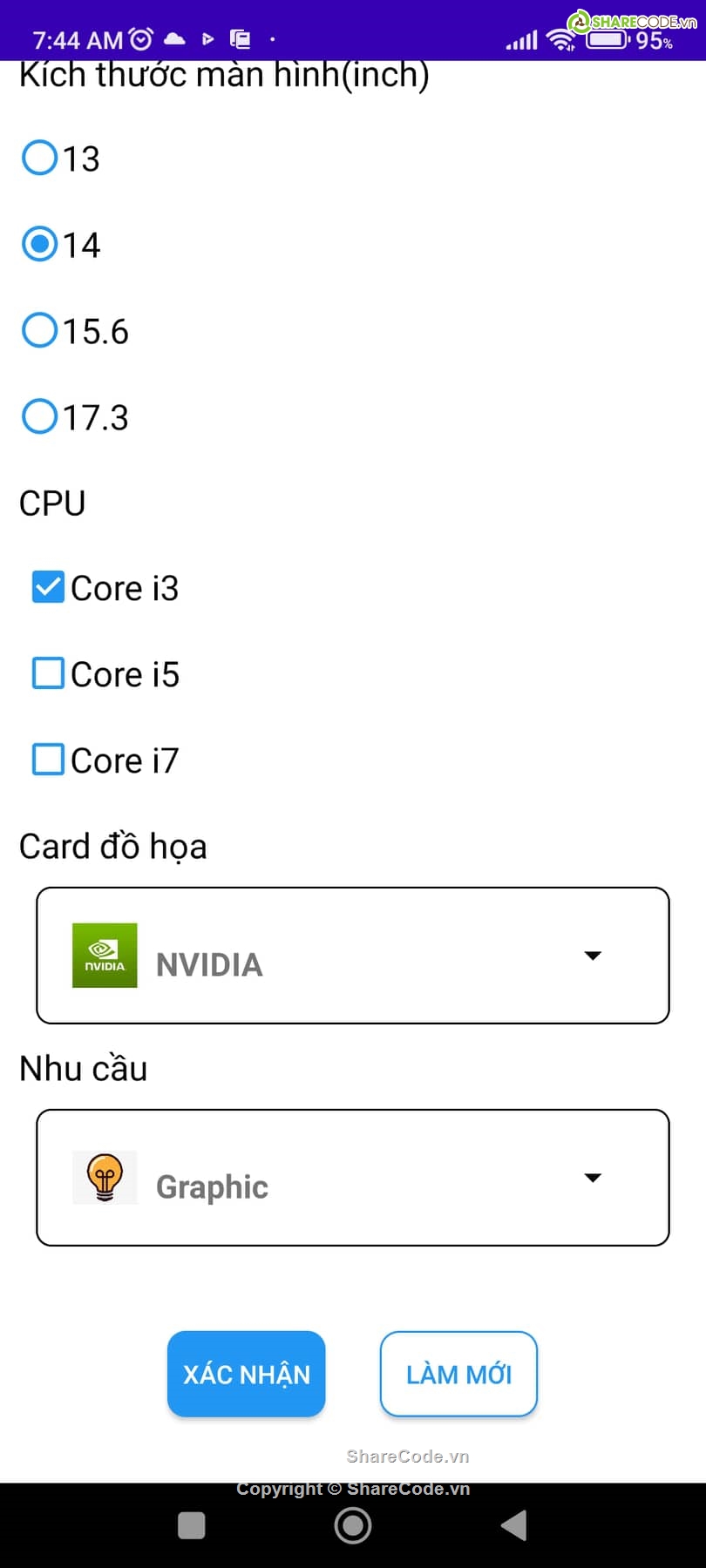Tap the Wi-Fi signal status icon
Image resolution: width=706 pixels, height=1568 pixels.
point(560,39)
